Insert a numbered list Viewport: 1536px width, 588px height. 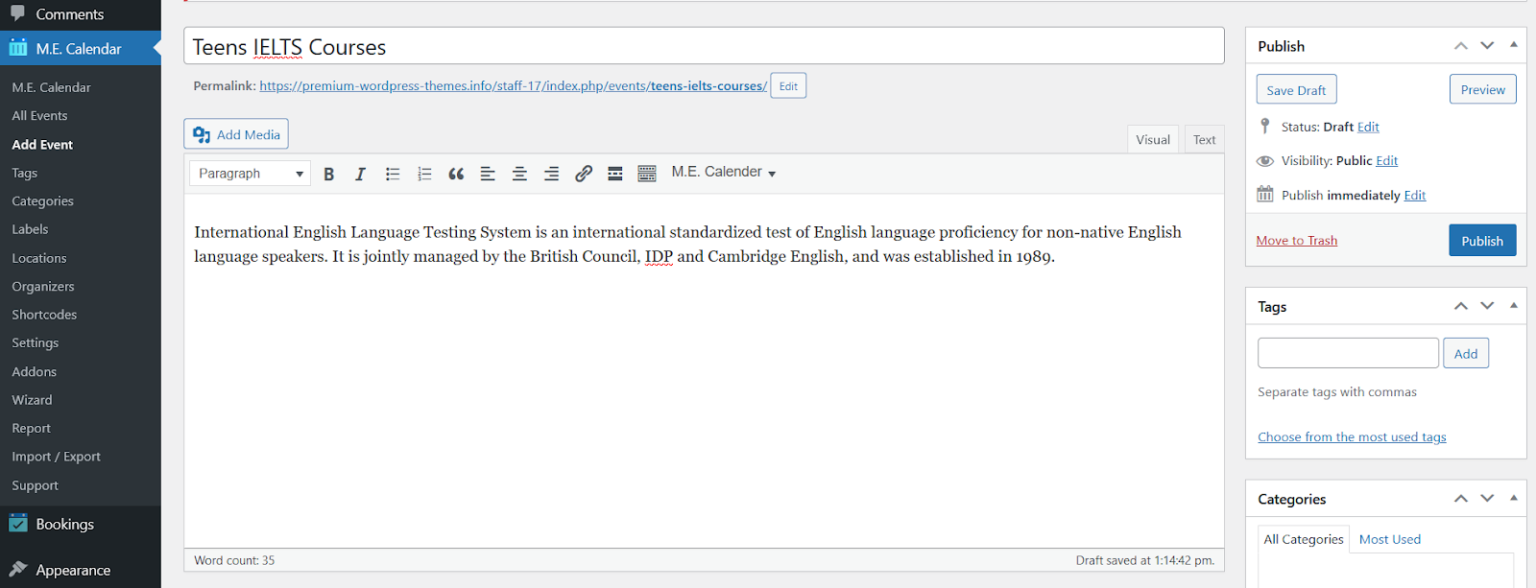point(425,174)
